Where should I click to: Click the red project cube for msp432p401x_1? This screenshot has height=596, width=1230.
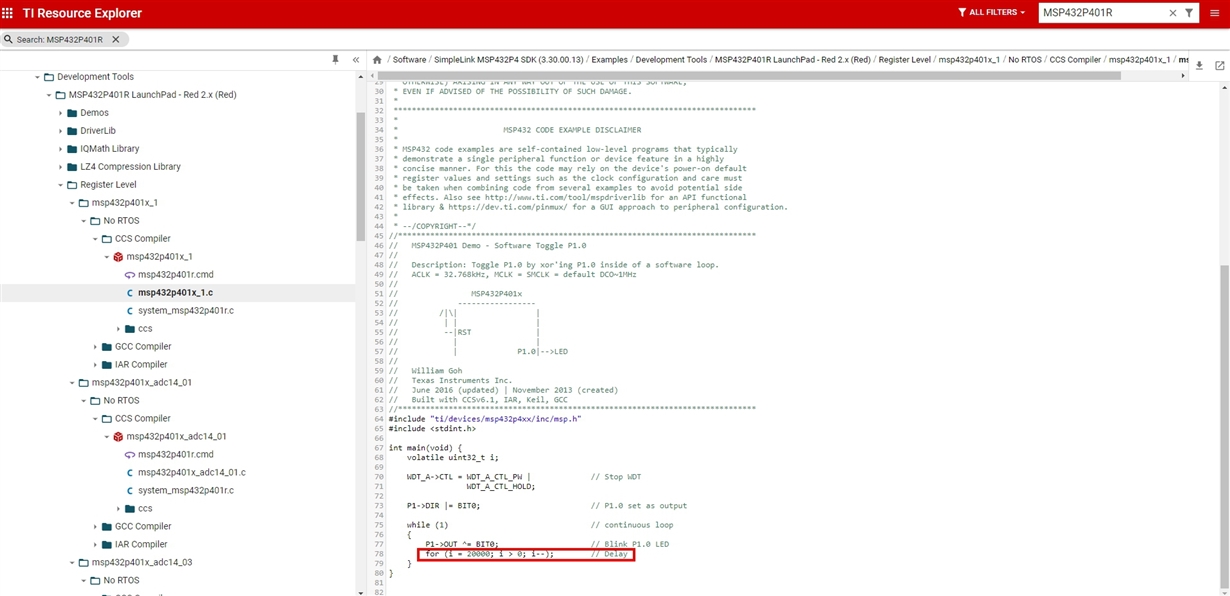coord(118,257)
